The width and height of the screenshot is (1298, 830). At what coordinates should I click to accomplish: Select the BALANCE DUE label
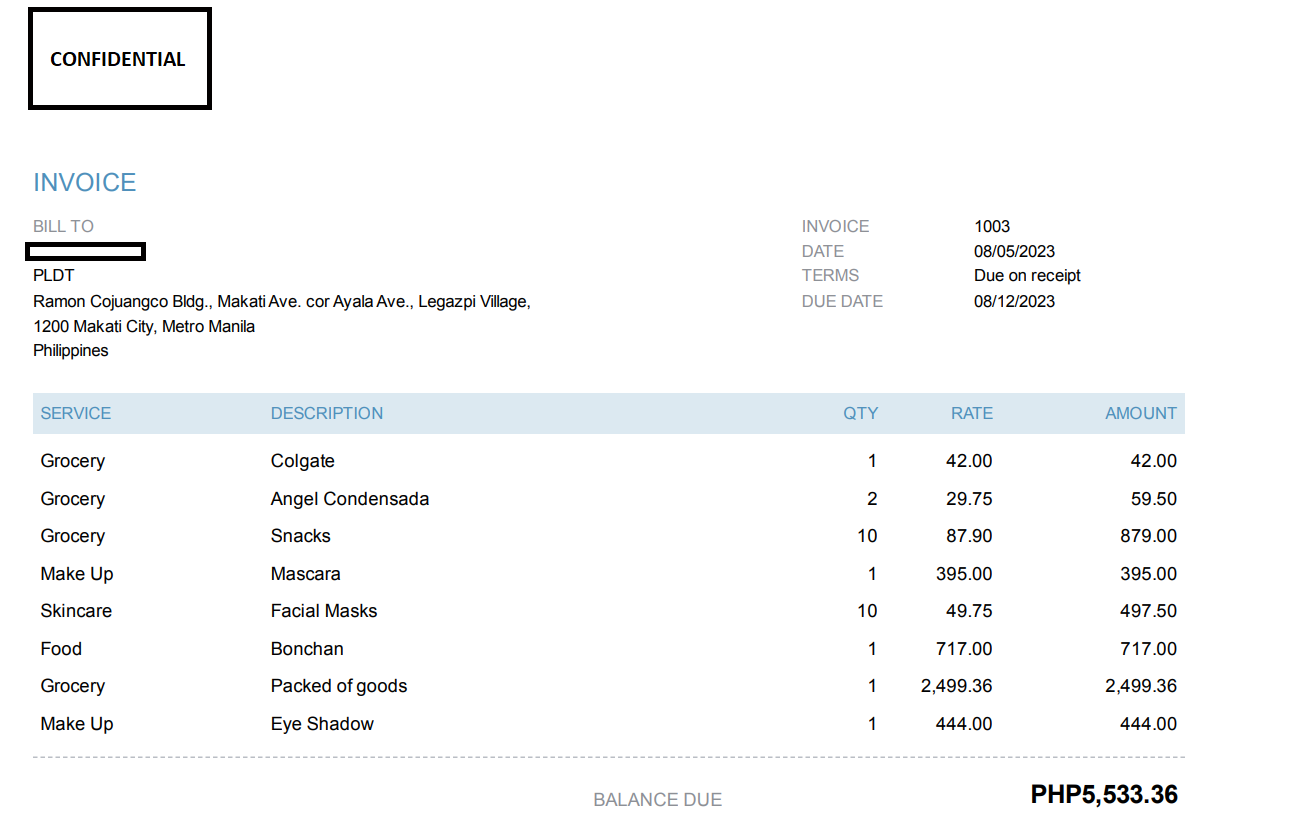coord(658,800)
